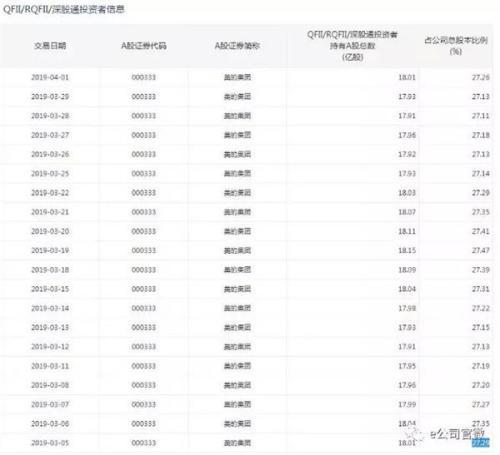500x455 pixels.
Task: Click holdings 18.15 in the 2019-03-19 row
Action: [407, 251]
